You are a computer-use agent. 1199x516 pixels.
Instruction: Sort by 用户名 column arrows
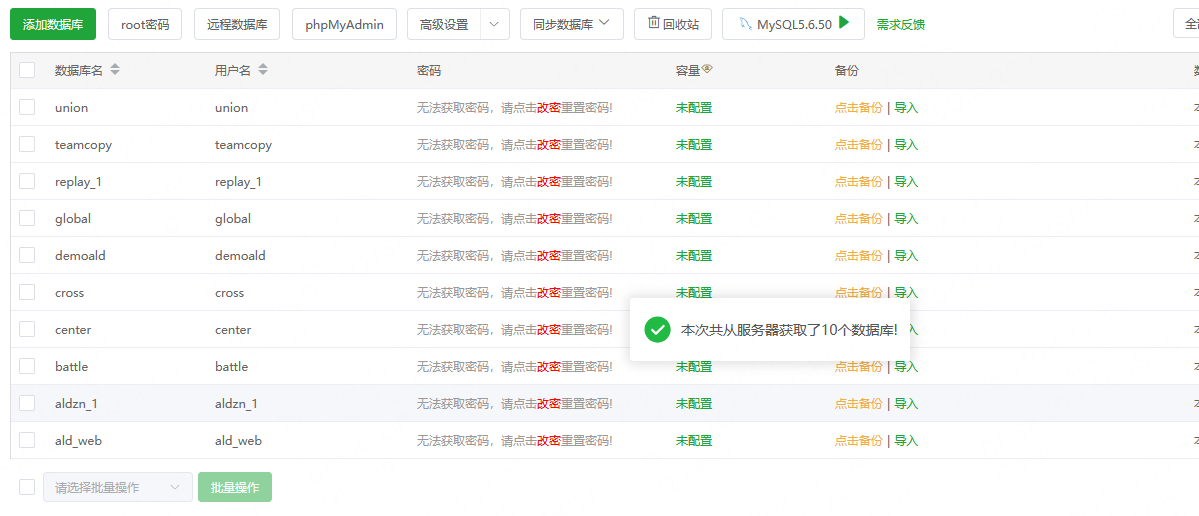[x=262, y=70]
